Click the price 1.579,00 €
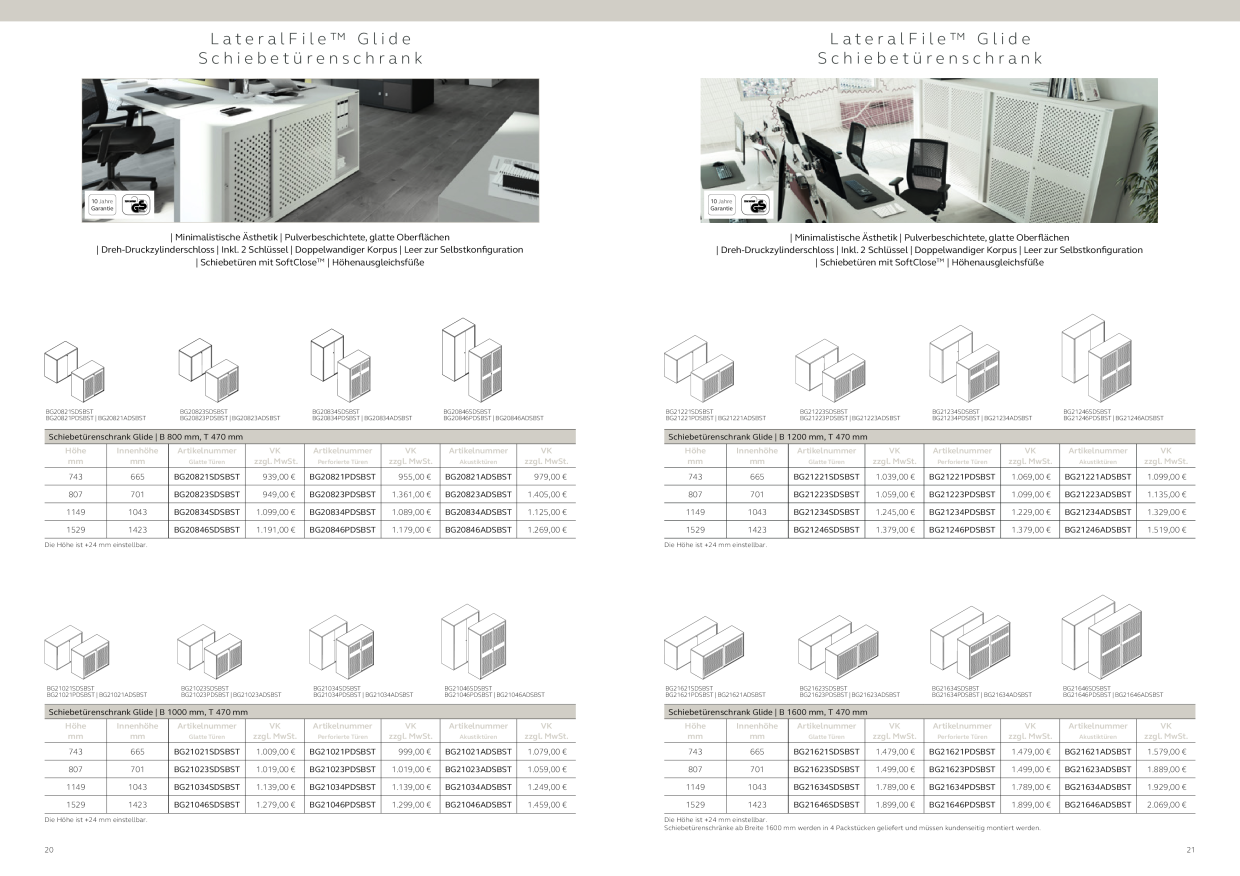Screen dimensions: 1240x876 [x=1166, y=751]
